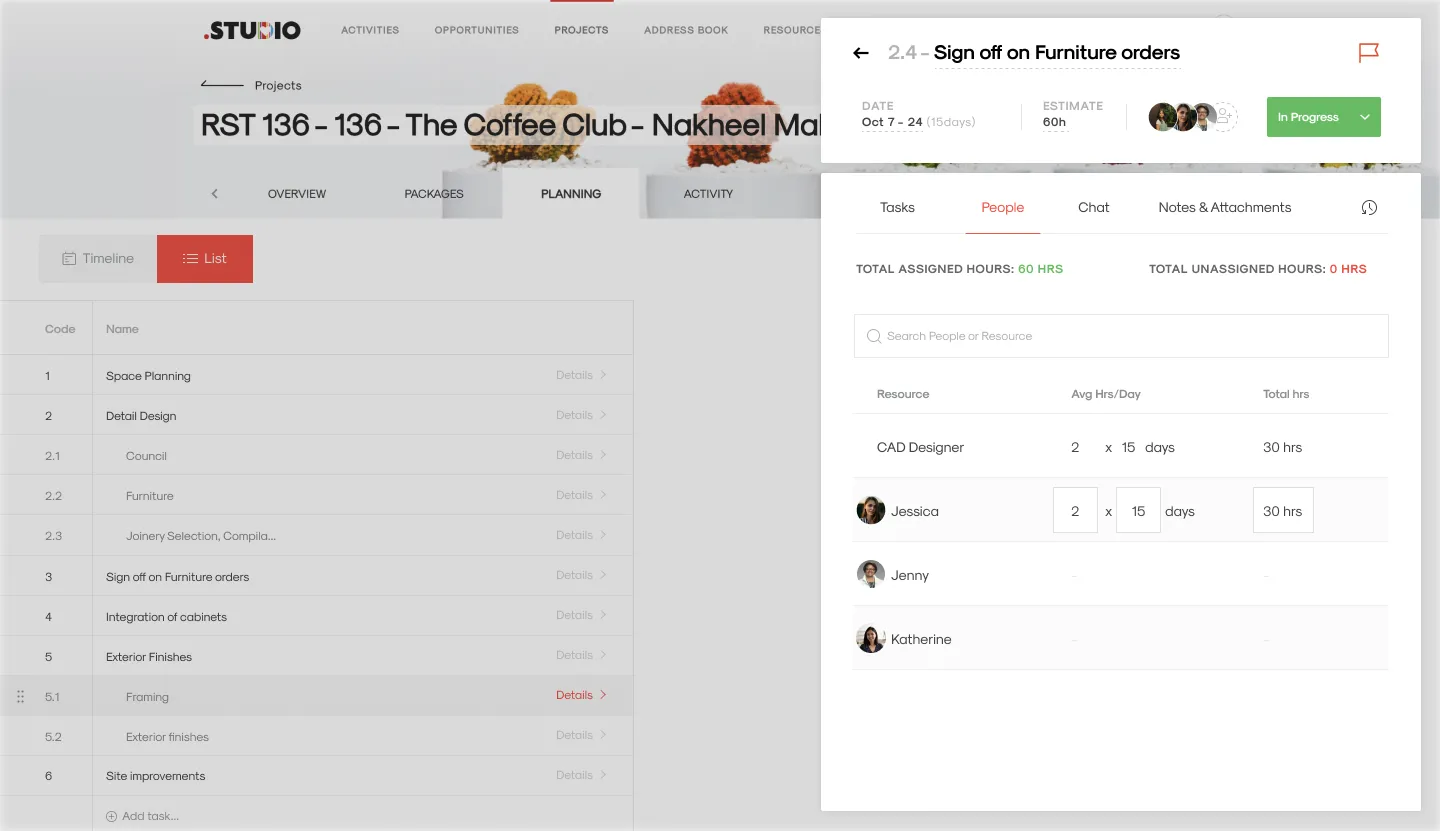Switch to Notes & Attachments tab
Image resolution: width=1440 pixels, height=831 pixels.
coord(1224,207)
